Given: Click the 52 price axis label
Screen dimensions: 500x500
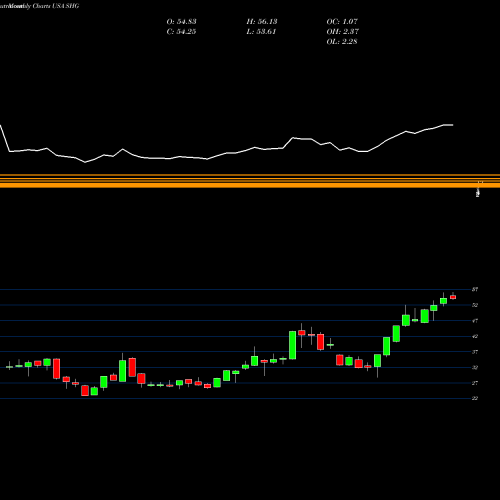Looking at the screenshot, I should click(x=475, y=305).
